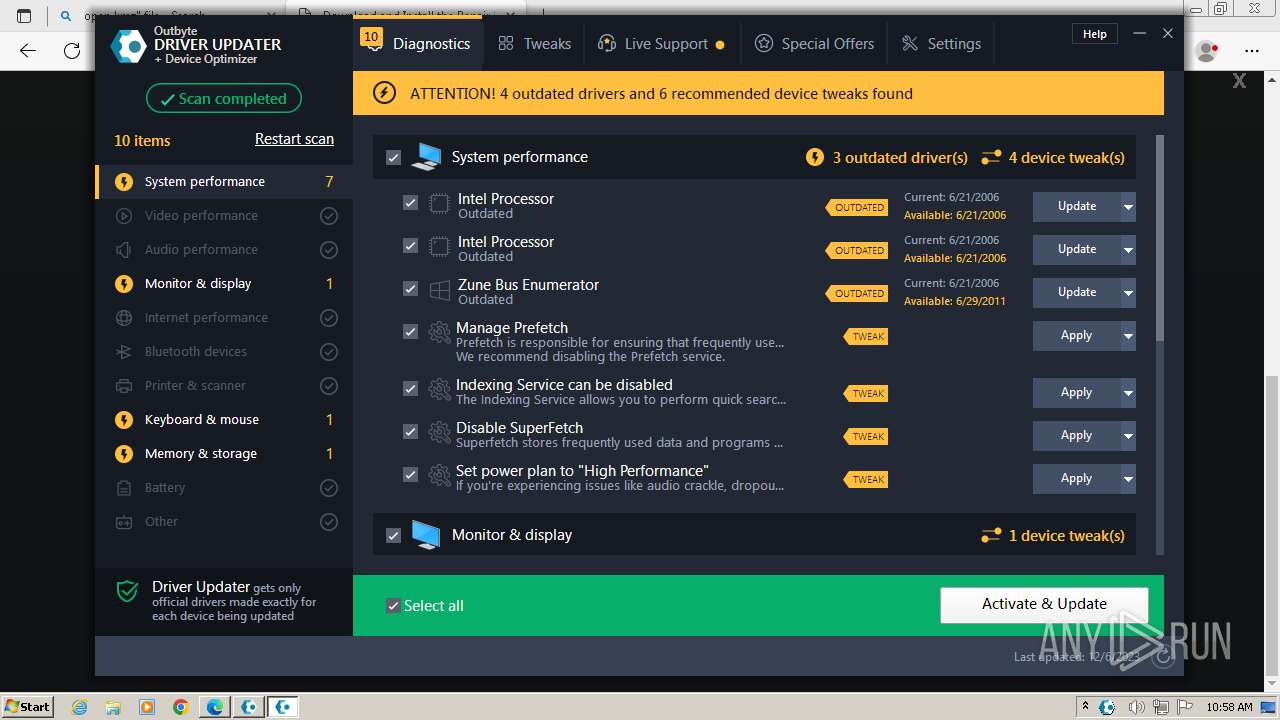Uncheck the High Performance power plan checkbox

pos(410,474)
